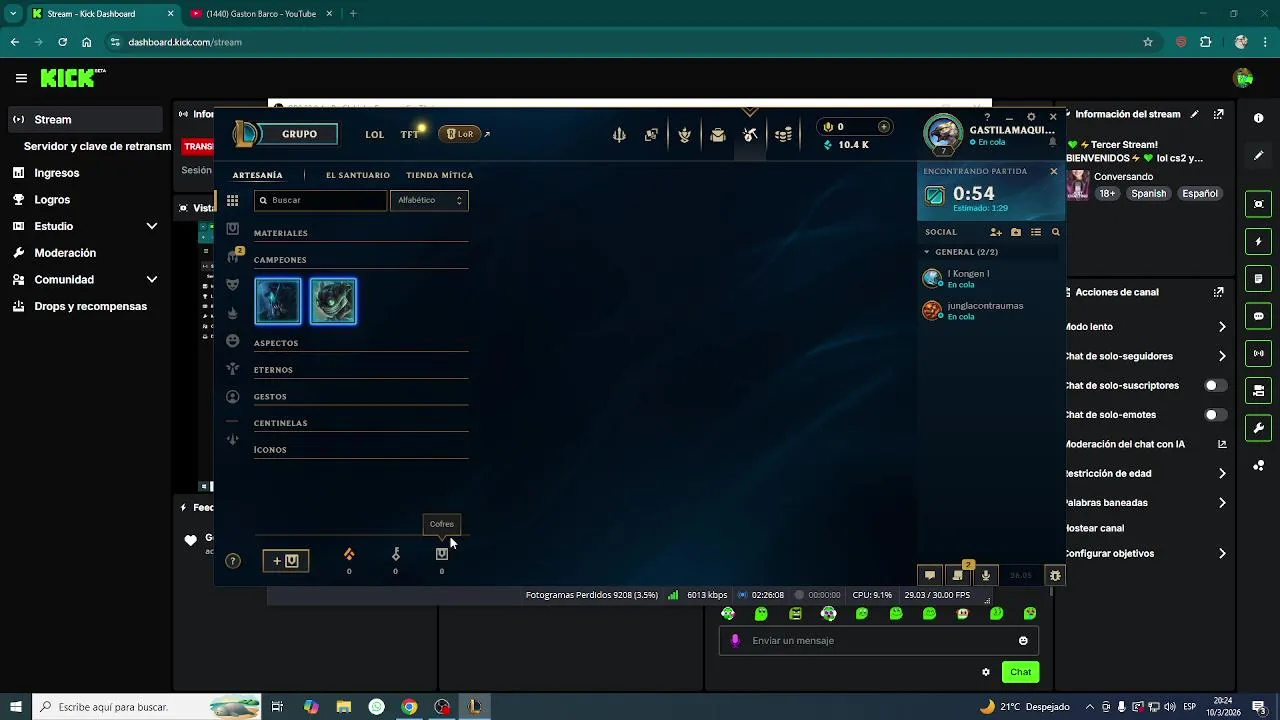1280x720 pixels.
Task: Expand Configurar objetivos options
Action: 1222,554
